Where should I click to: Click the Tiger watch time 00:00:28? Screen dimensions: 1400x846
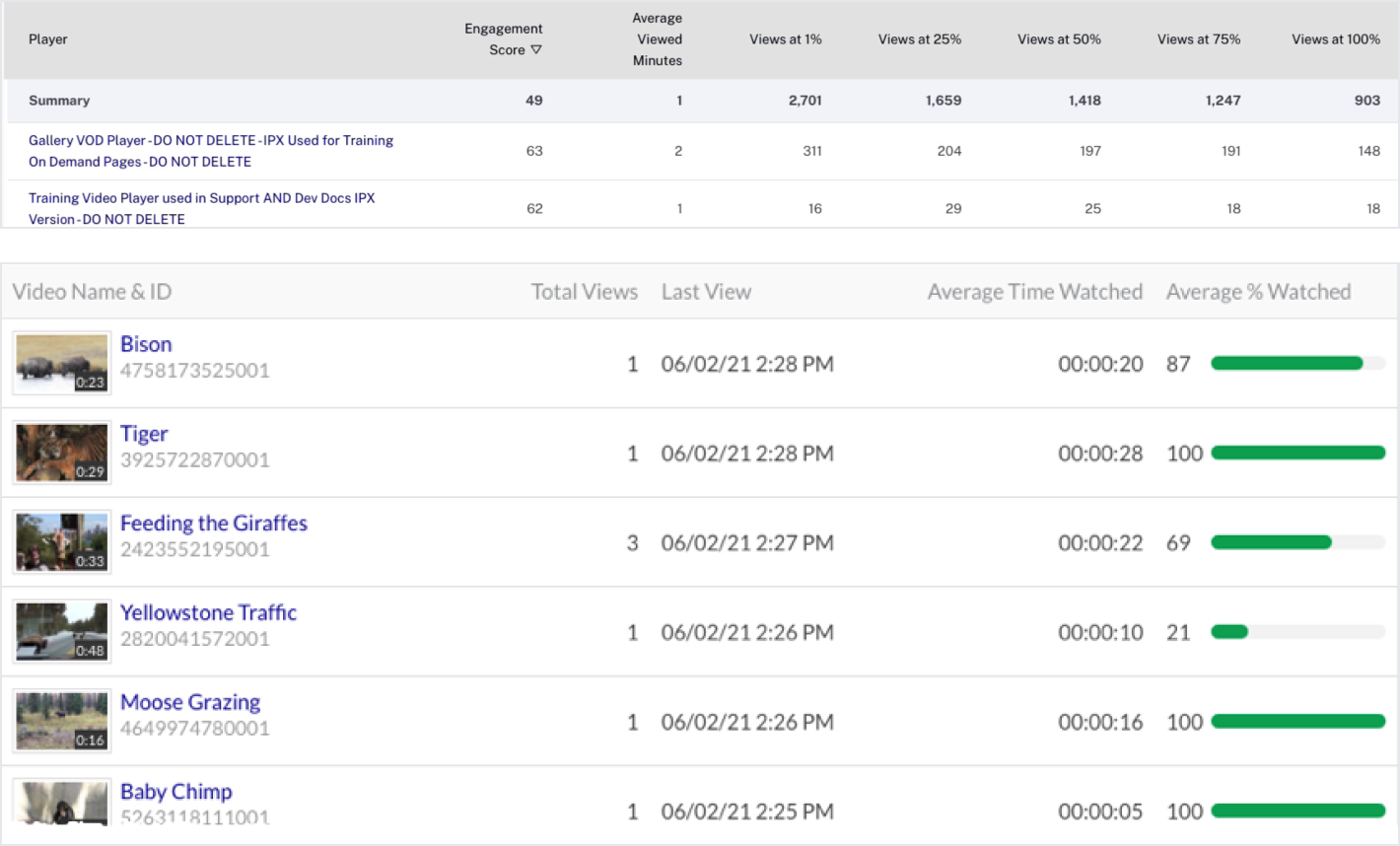click(1100, 454)
